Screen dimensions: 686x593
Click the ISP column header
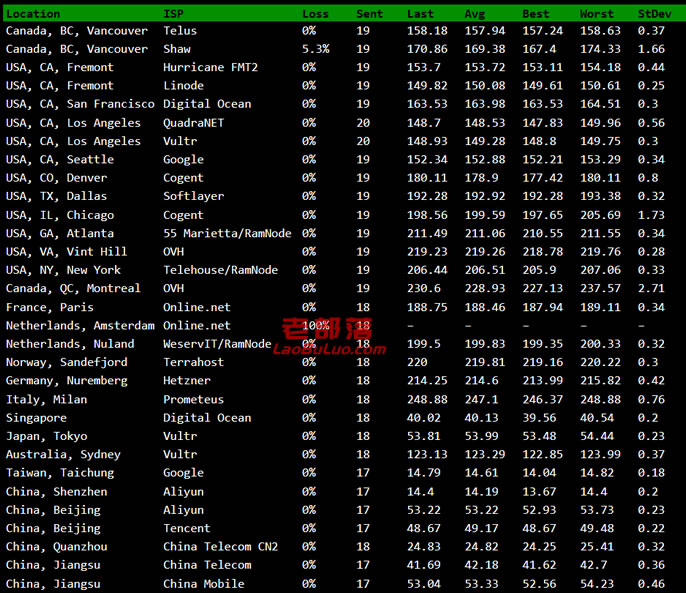click(173, 14)
